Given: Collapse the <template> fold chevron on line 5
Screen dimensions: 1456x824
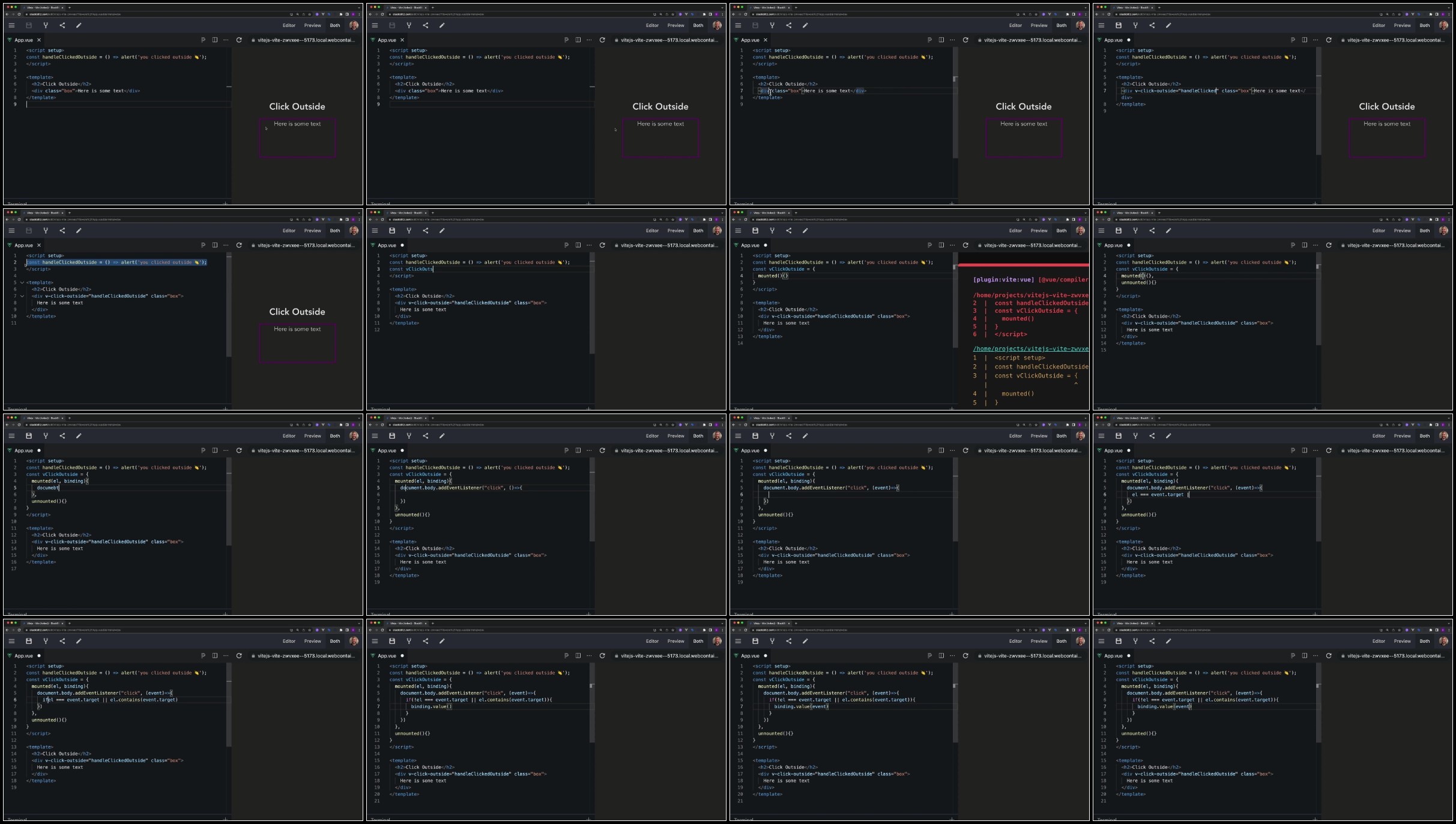Looking at the screenshot, I should point(22,283).
